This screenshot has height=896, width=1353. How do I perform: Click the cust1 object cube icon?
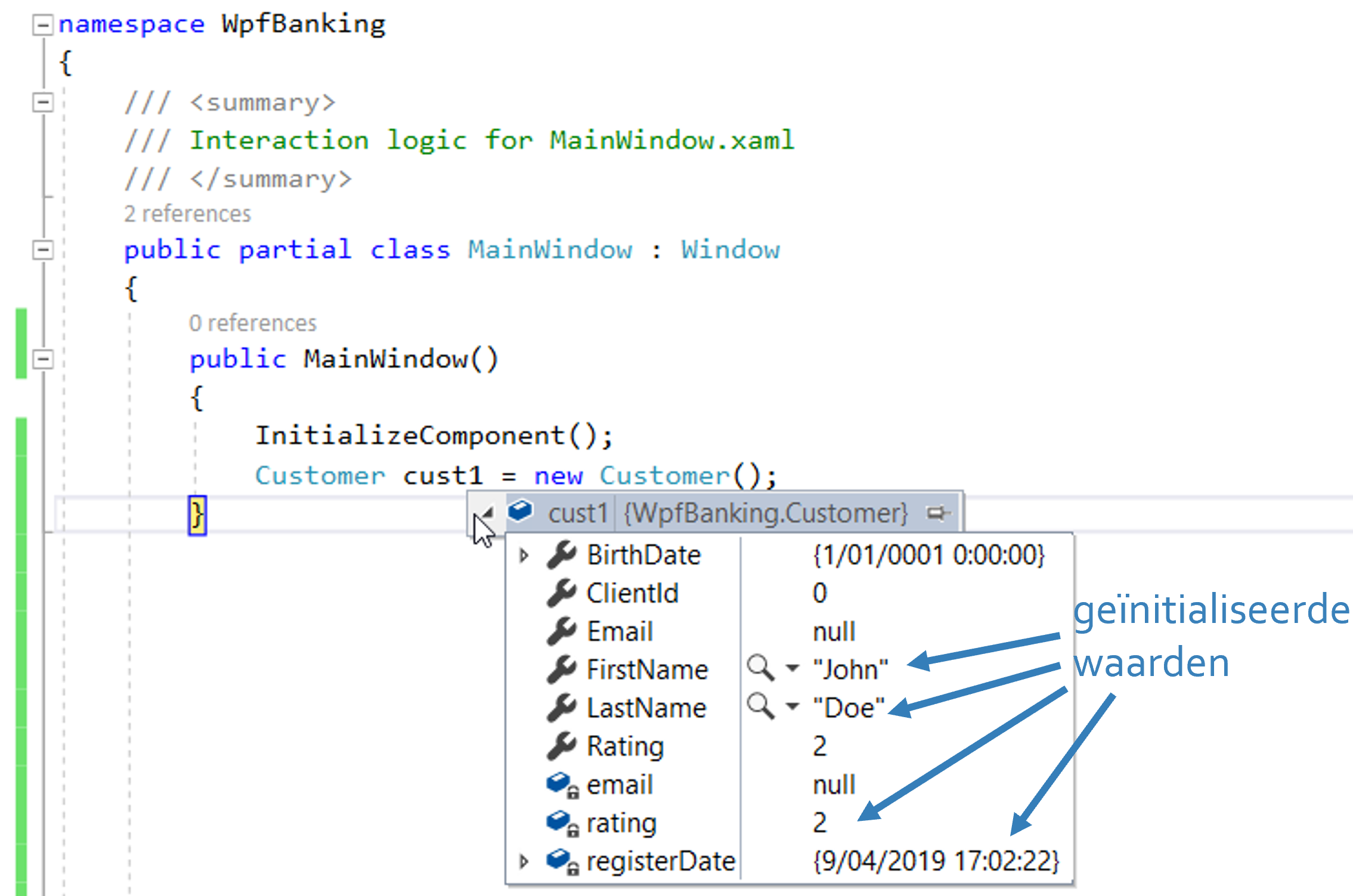521,511
